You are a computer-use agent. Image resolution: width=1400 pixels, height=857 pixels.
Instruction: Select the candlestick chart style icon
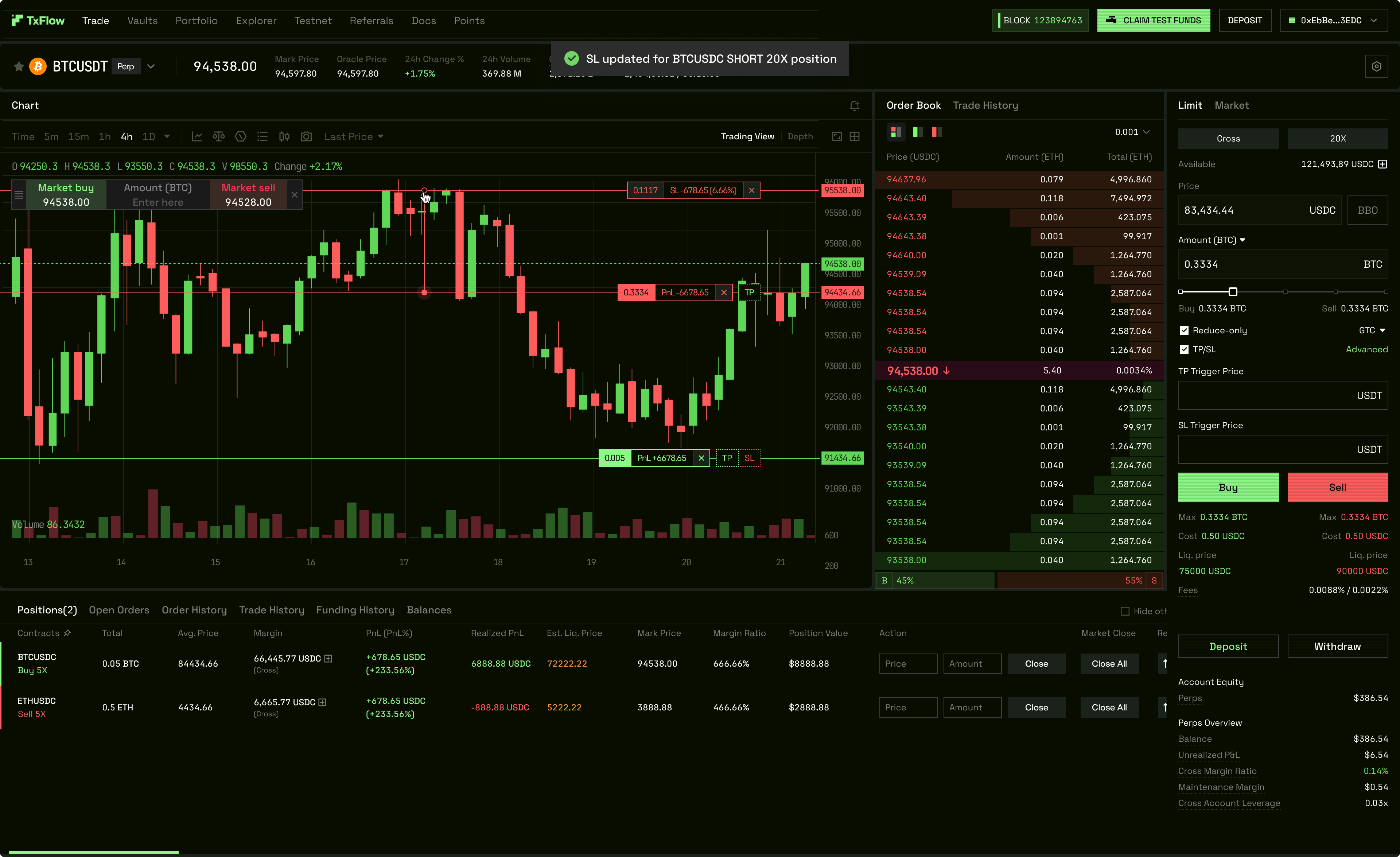click(x=284, y=136)
